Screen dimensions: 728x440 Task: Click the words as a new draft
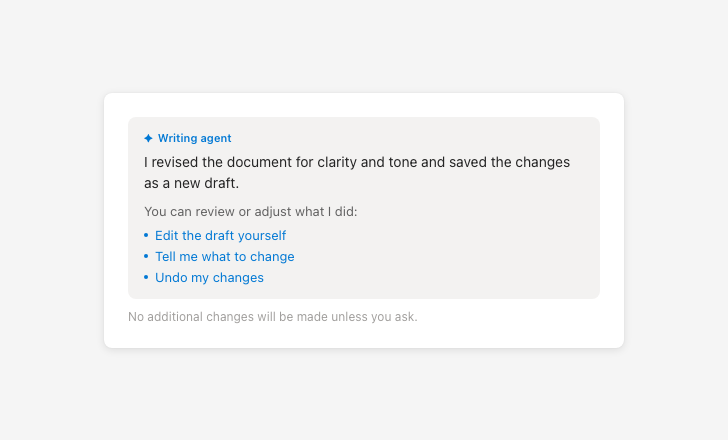[191, 184]
